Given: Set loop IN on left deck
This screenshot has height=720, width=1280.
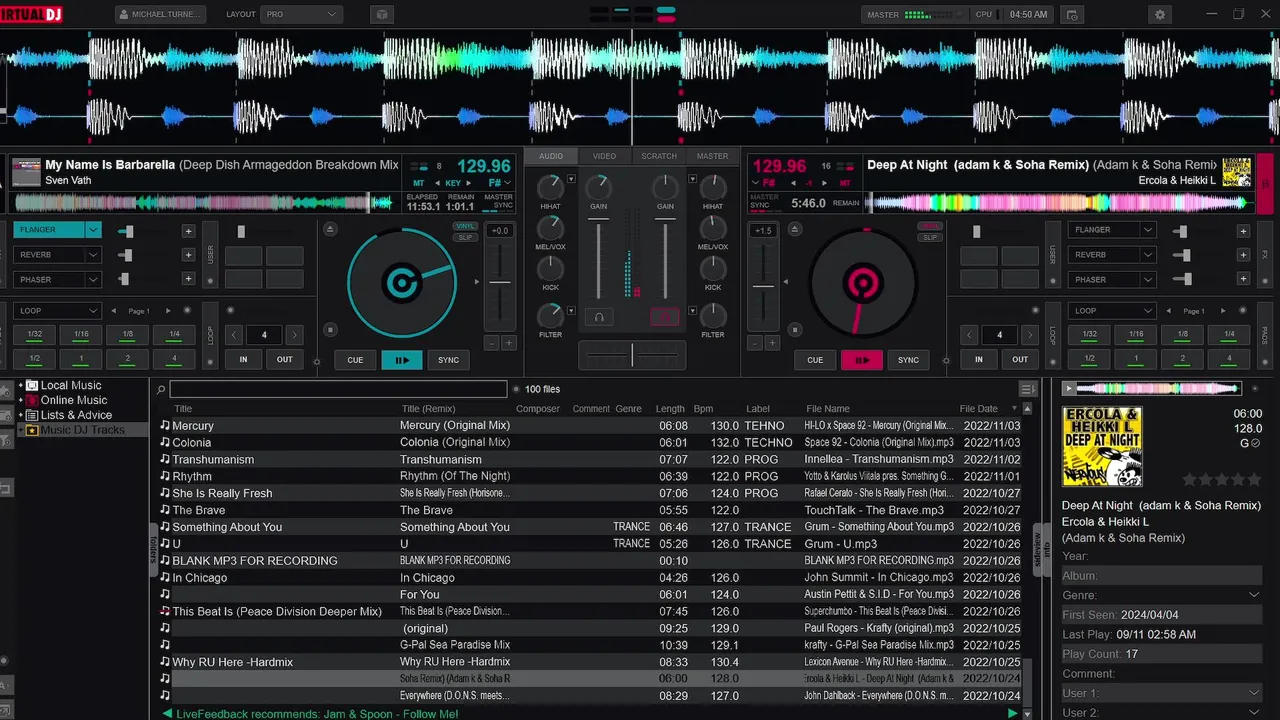Looking at the screenshot, I should point(243,360).
